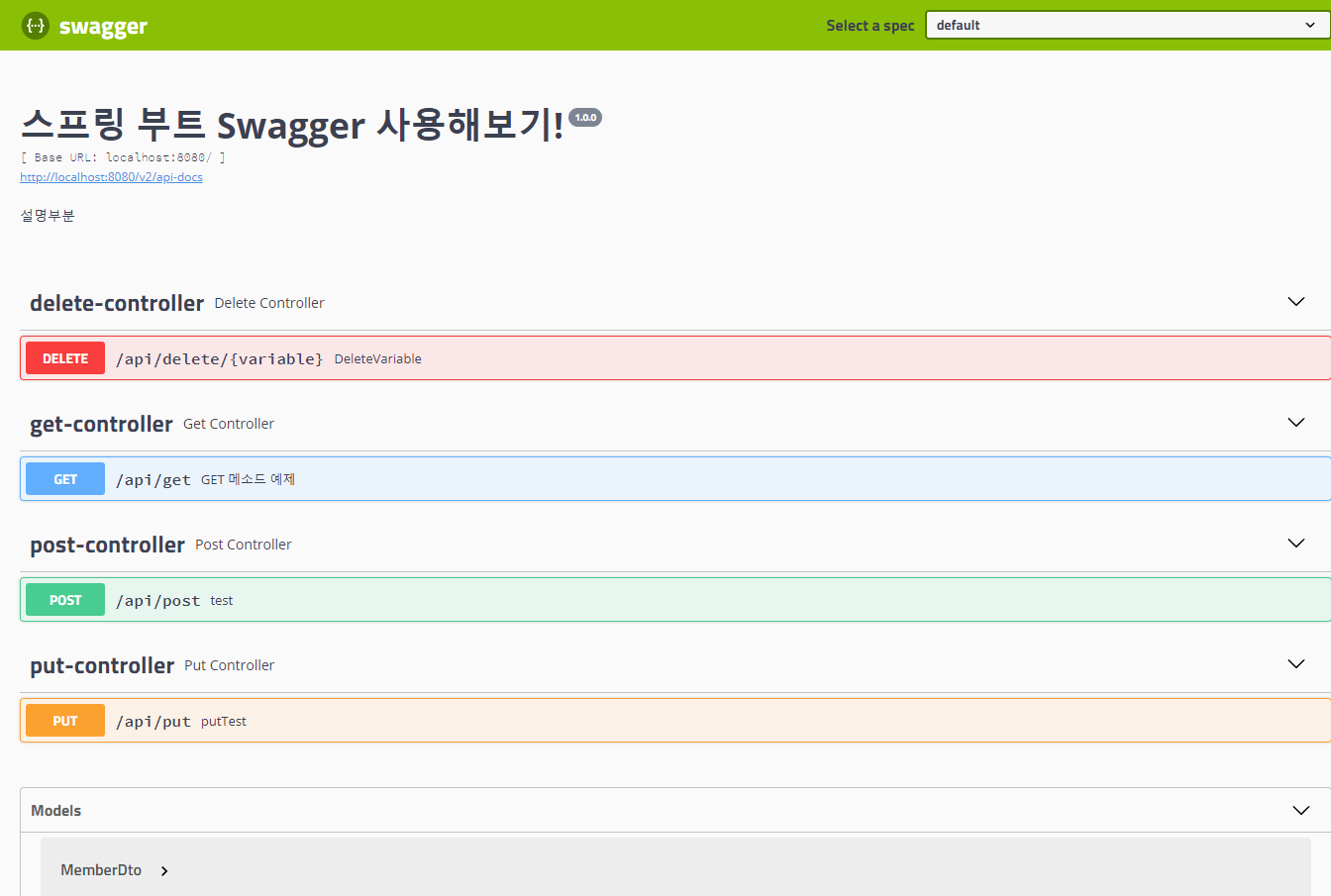The height and width of the screenshot is (896, 1331).
Task: Select the put-controller heading
Action: click(101, 664)
